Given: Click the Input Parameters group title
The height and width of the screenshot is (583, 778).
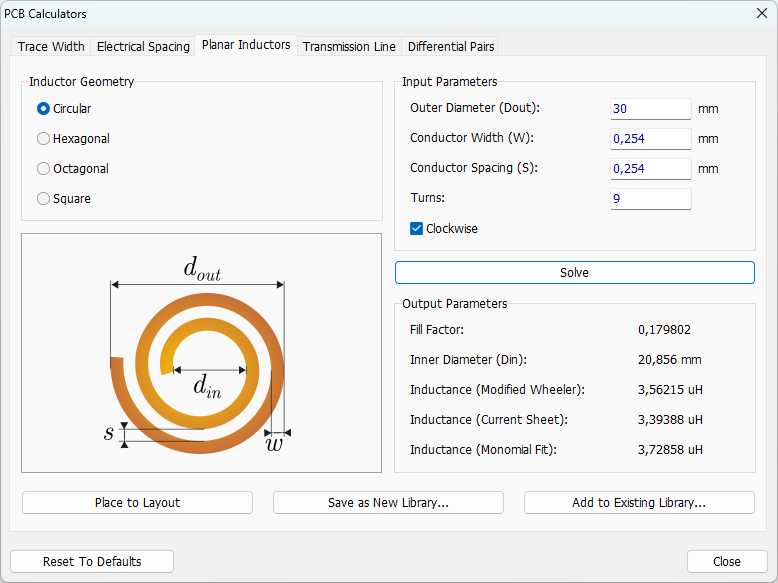Looking at the screenshot, I should tap(450, 82).
